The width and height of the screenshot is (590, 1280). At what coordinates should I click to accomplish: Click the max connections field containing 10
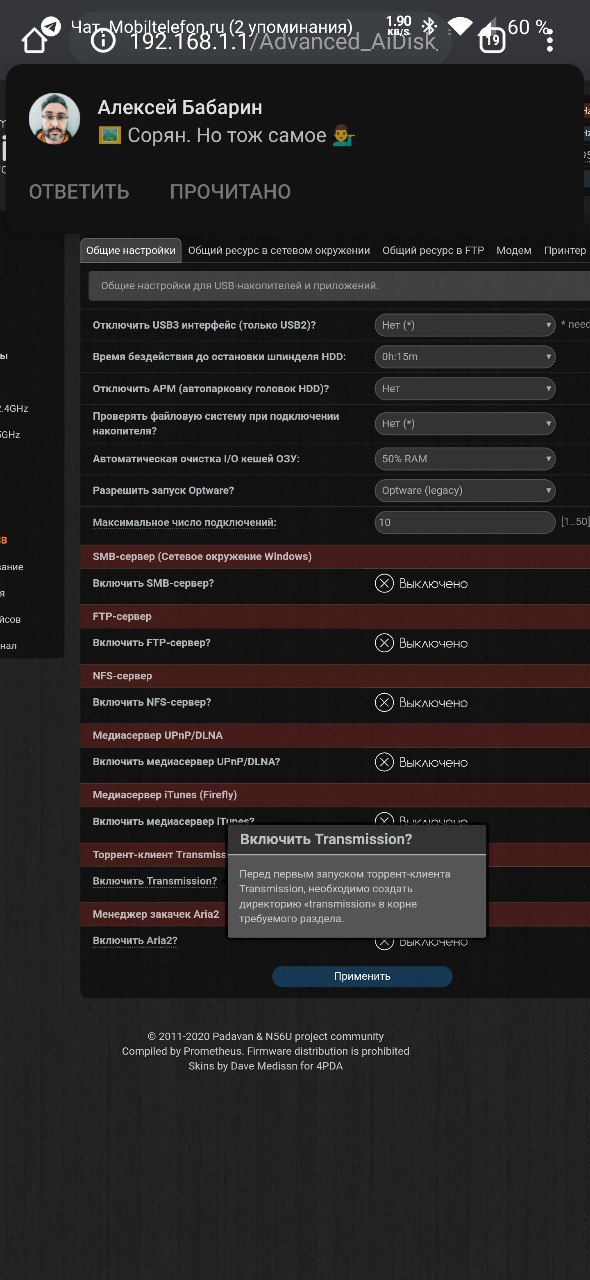tap(465, 522)
